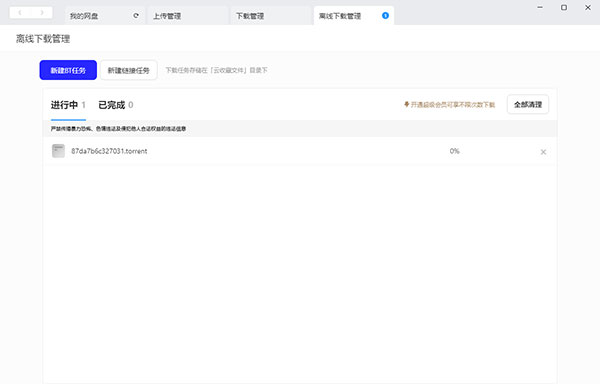This screenshot has width=600, height=384.
Task: Click the blue badge on 离线下载管理 tab
Action: tap(385, 15)
